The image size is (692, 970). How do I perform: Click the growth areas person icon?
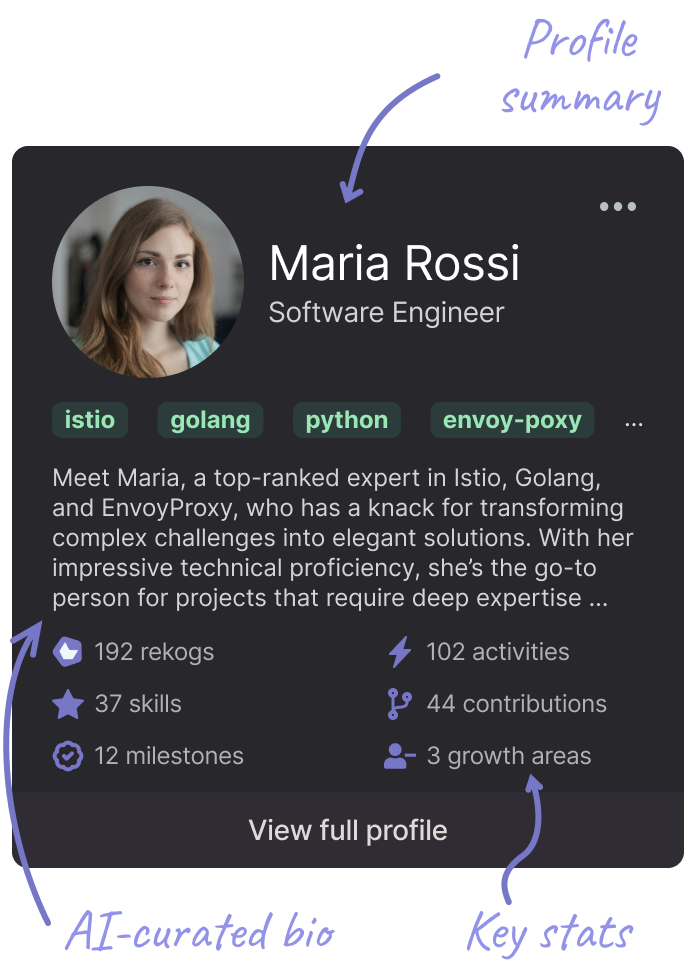[x=399, y=756]
